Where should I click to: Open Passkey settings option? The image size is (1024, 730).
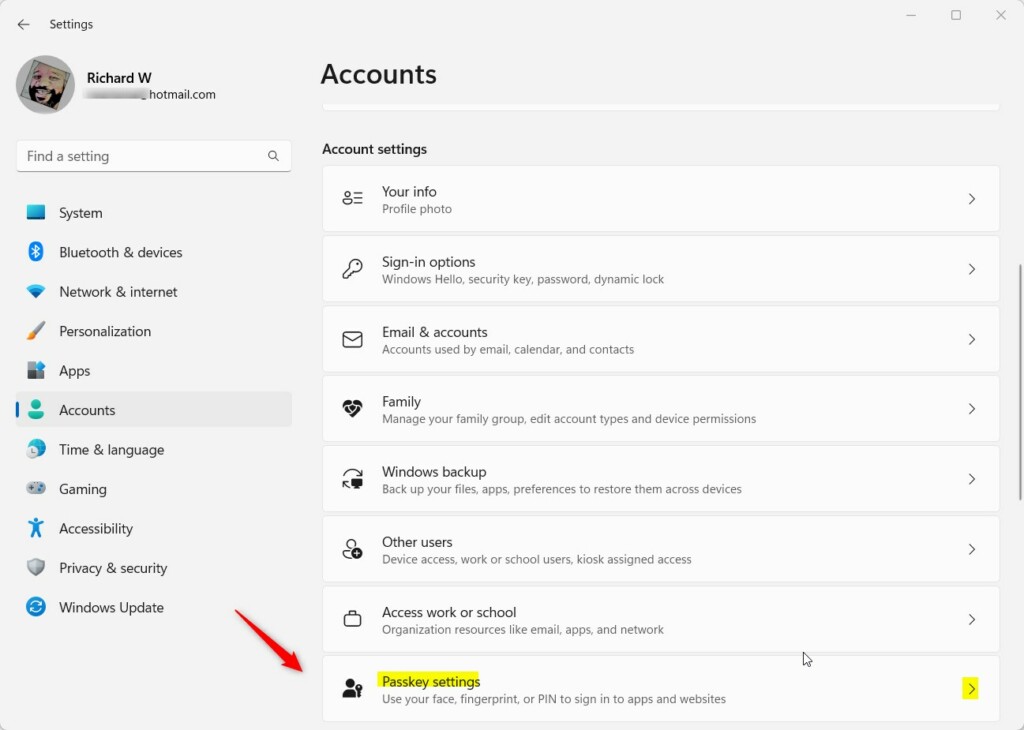coord(431,682)
